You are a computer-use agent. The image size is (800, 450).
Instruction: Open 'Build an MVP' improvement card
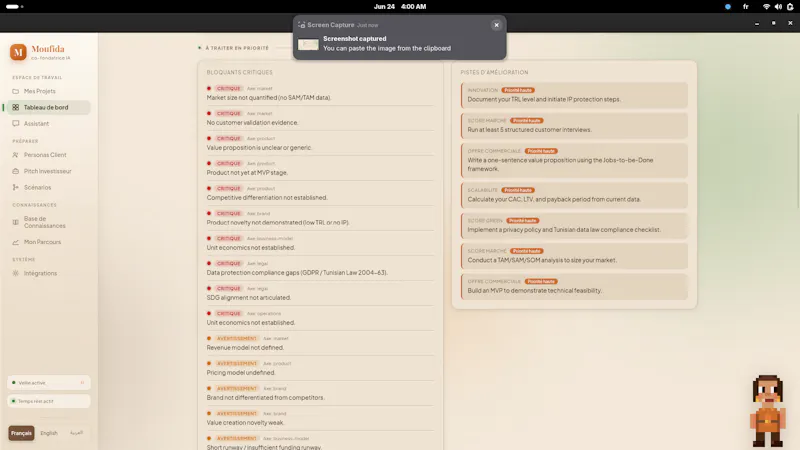tap(574, 286)
